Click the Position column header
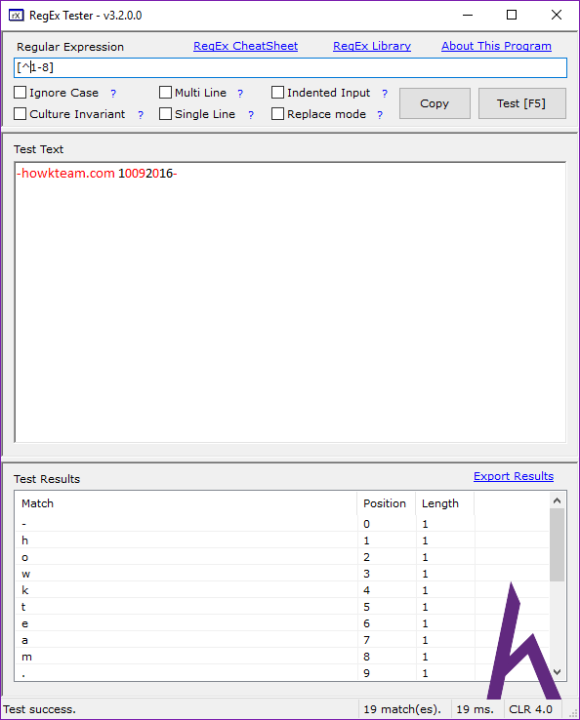The height and width of the screenshot is (720, 580). pyautogui.click(x=386, y=504)
